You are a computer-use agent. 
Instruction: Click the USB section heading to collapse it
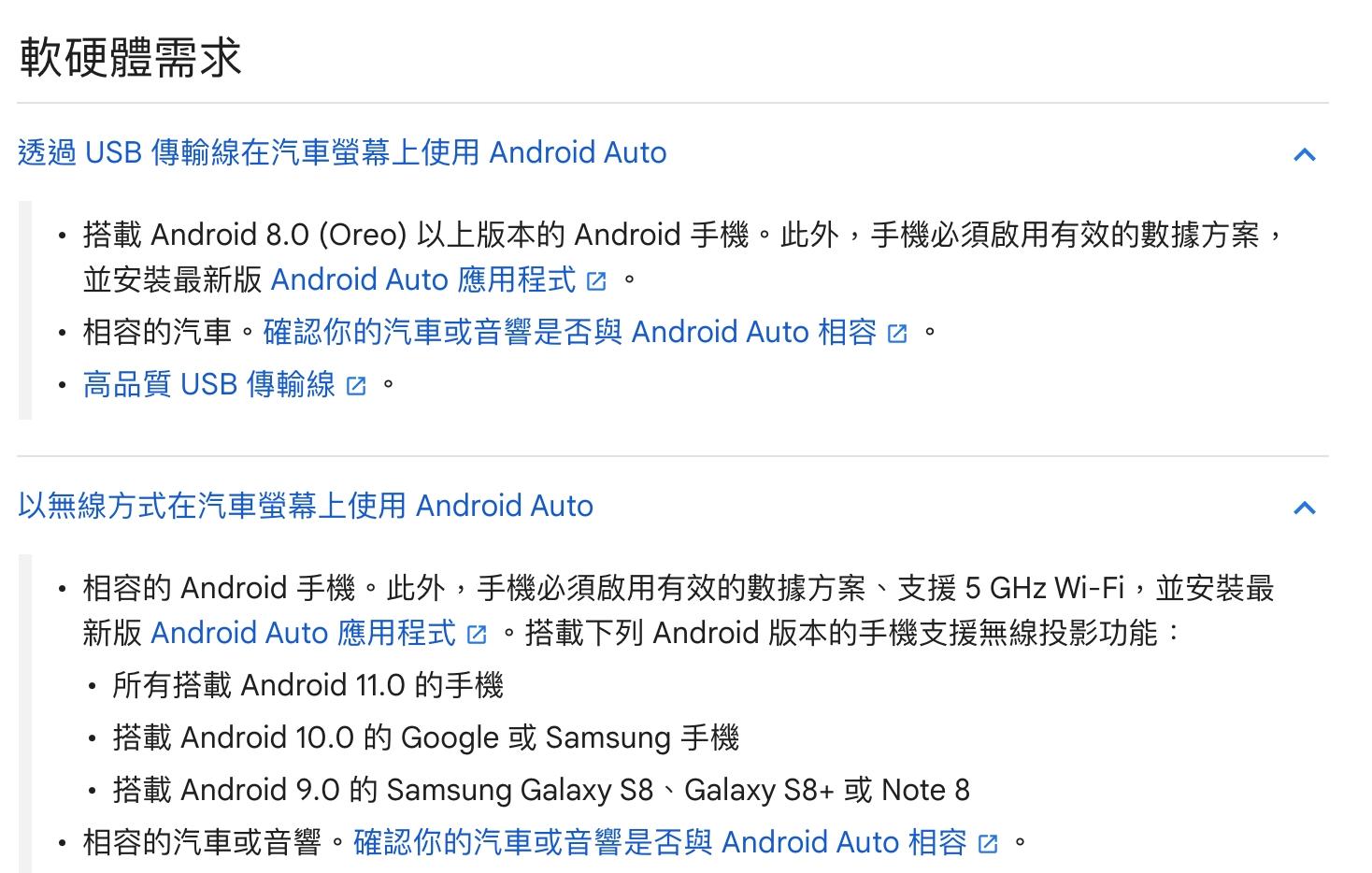(342, 152)
